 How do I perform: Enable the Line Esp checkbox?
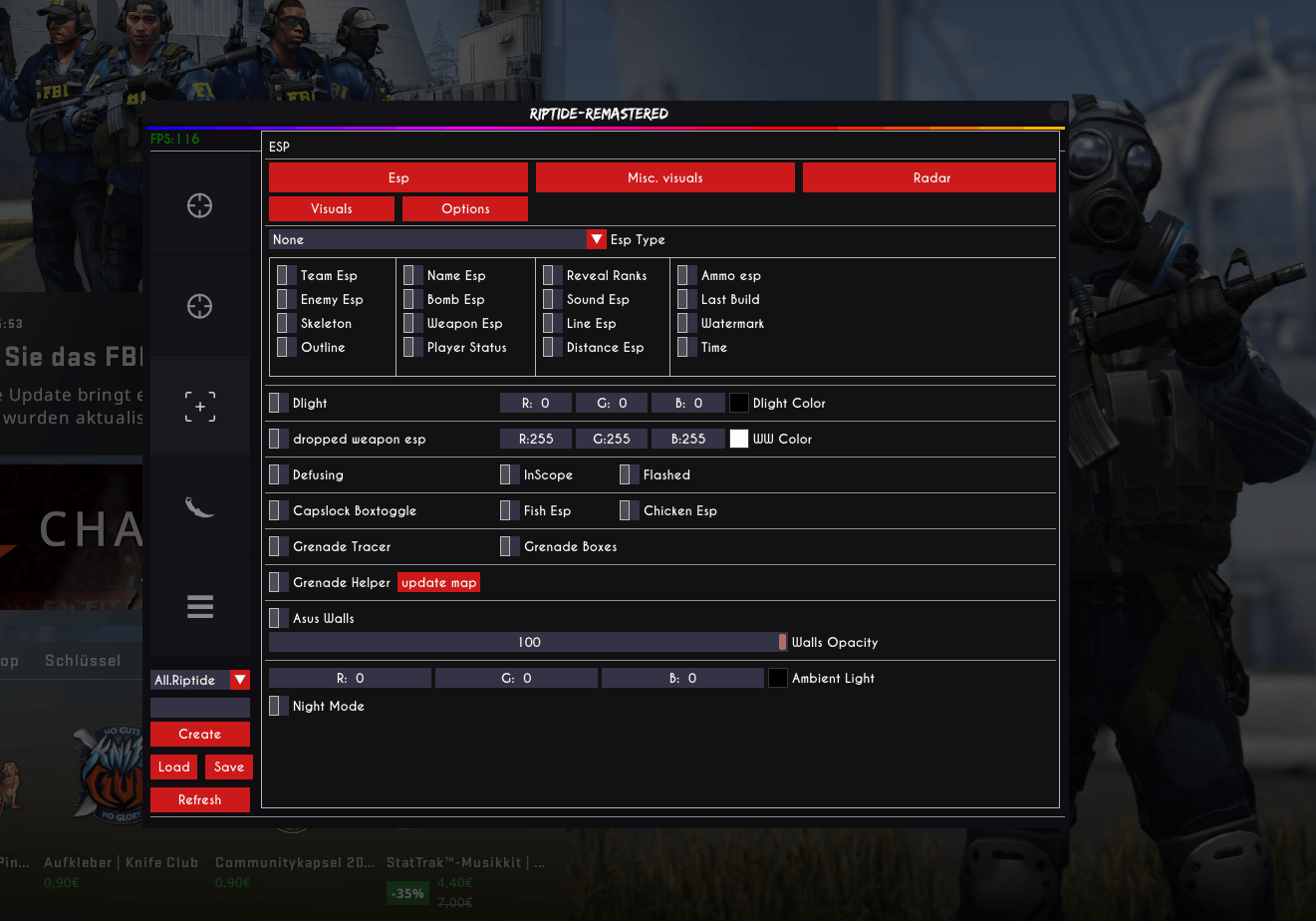coord(553,323)
